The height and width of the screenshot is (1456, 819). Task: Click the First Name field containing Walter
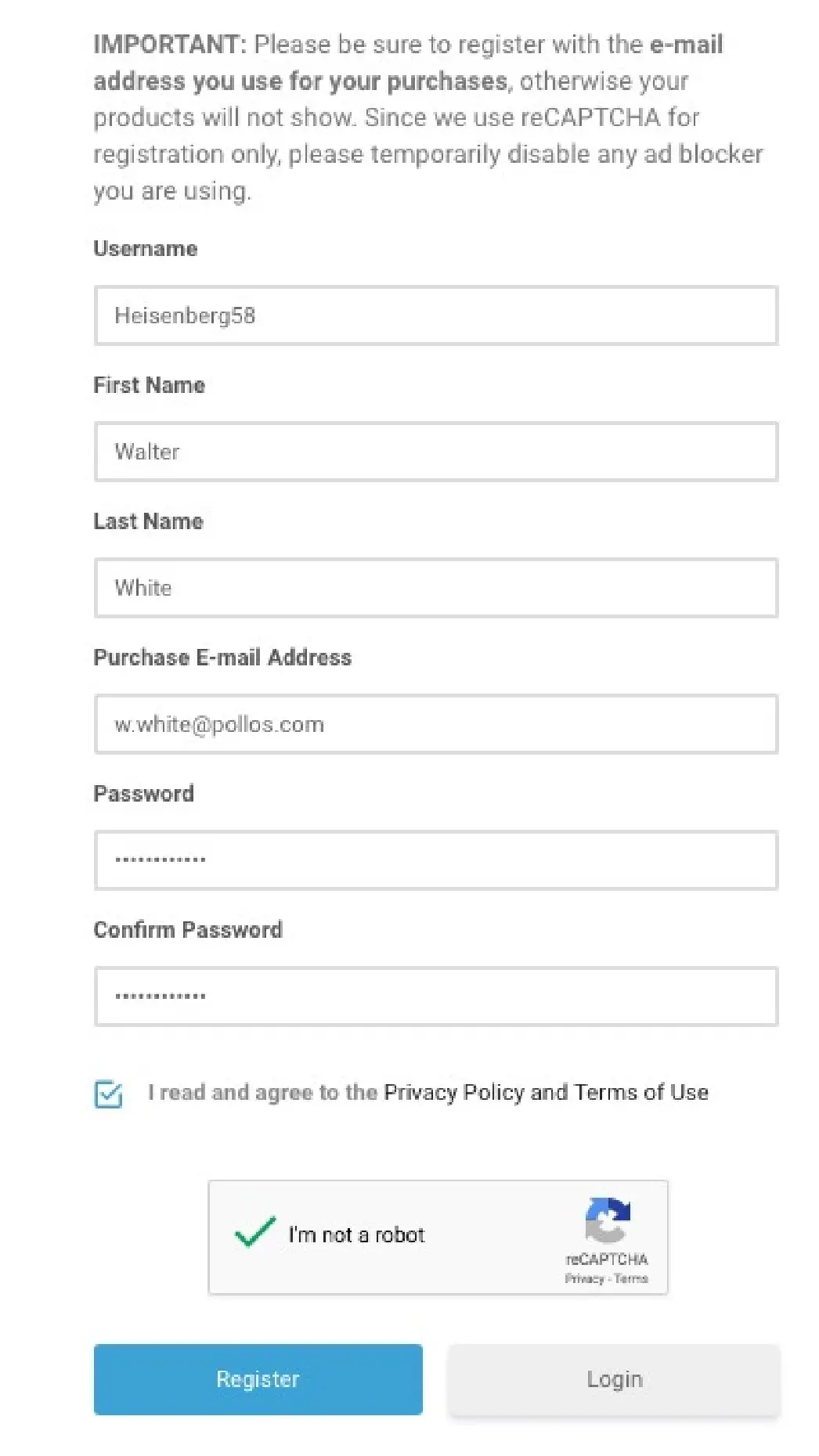point(436,452)
